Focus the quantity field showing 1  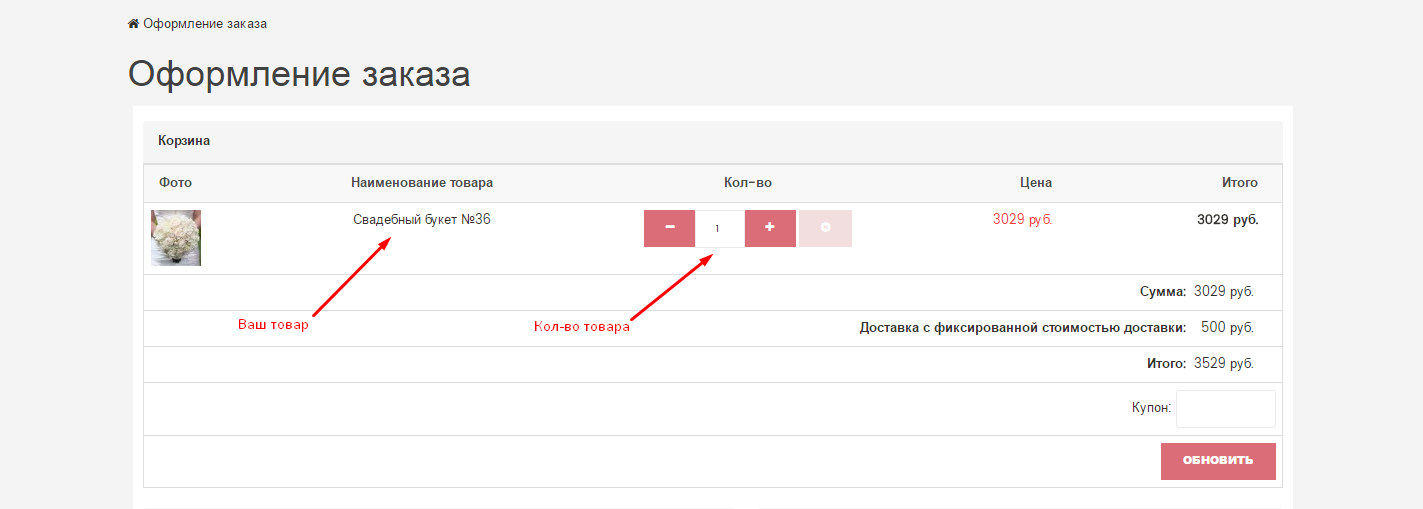tap(719, 229)
